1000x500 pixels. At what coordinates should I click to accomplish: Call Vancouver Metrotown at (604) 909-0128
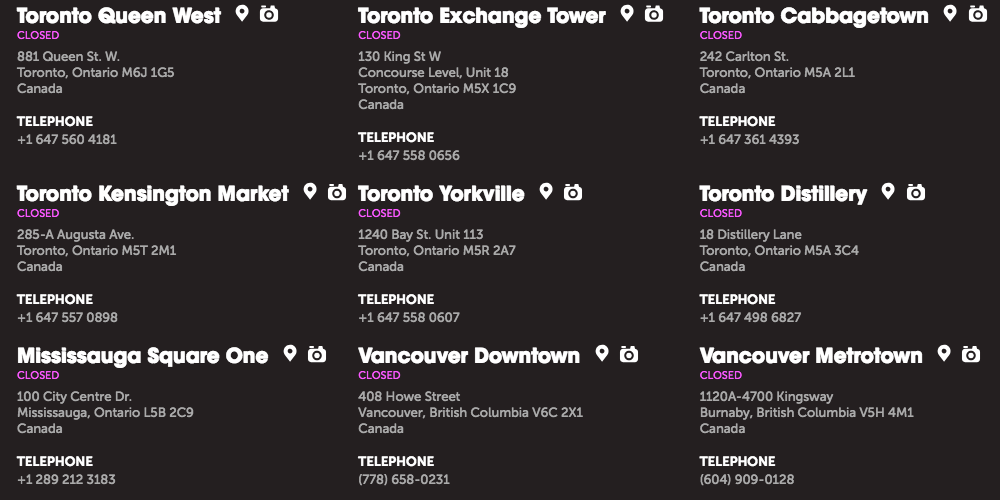[x=747, y=479]
